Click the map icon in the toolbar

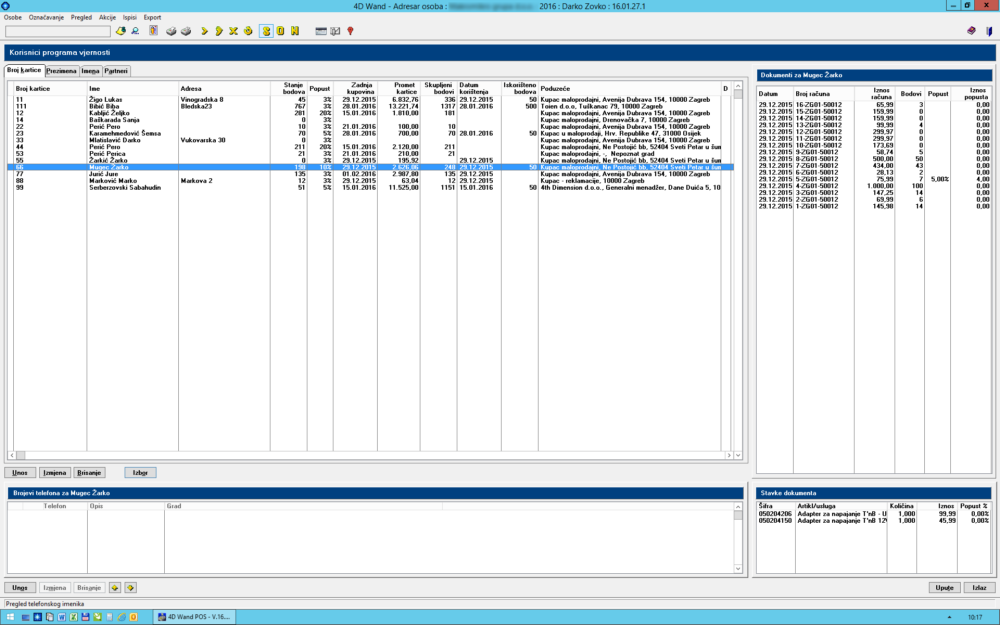coord(335,31)
